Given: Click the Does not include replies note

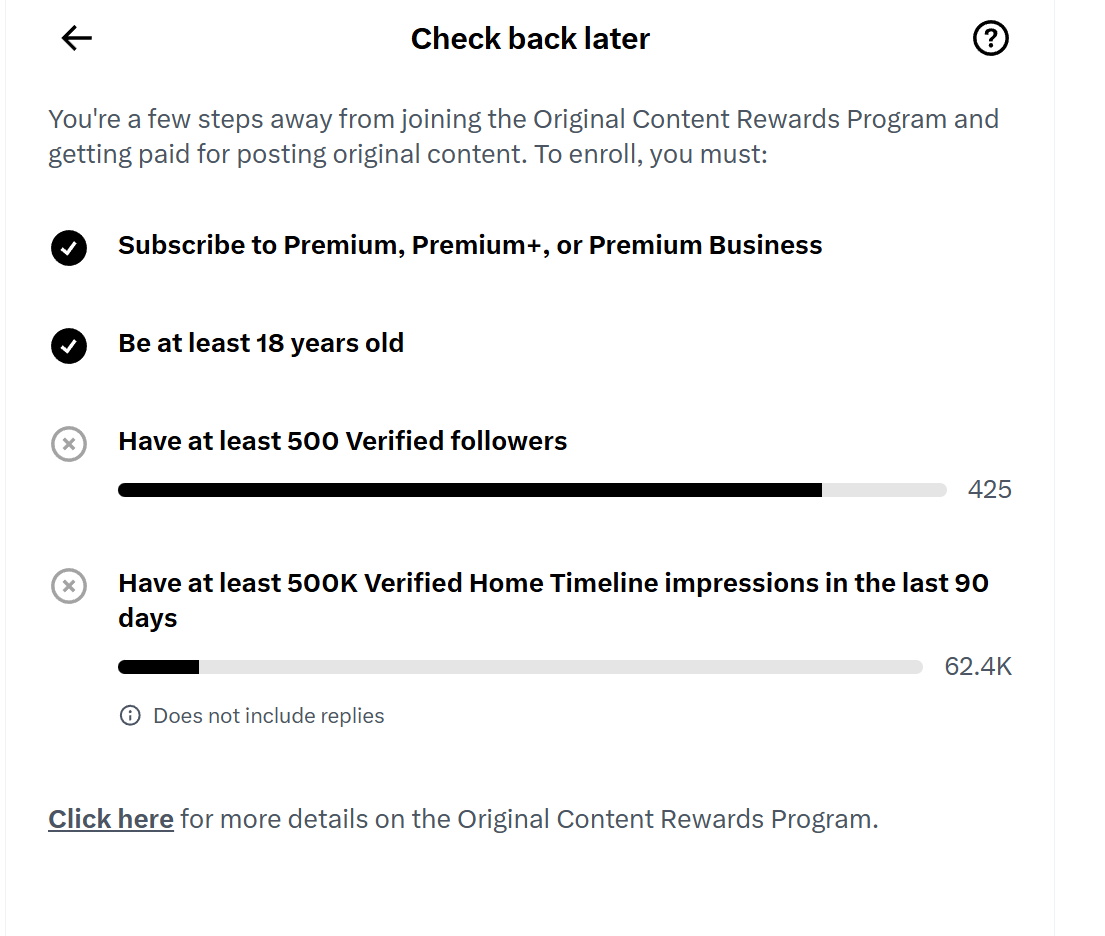Looking at the screenshot, I should (x=268, y=715).
